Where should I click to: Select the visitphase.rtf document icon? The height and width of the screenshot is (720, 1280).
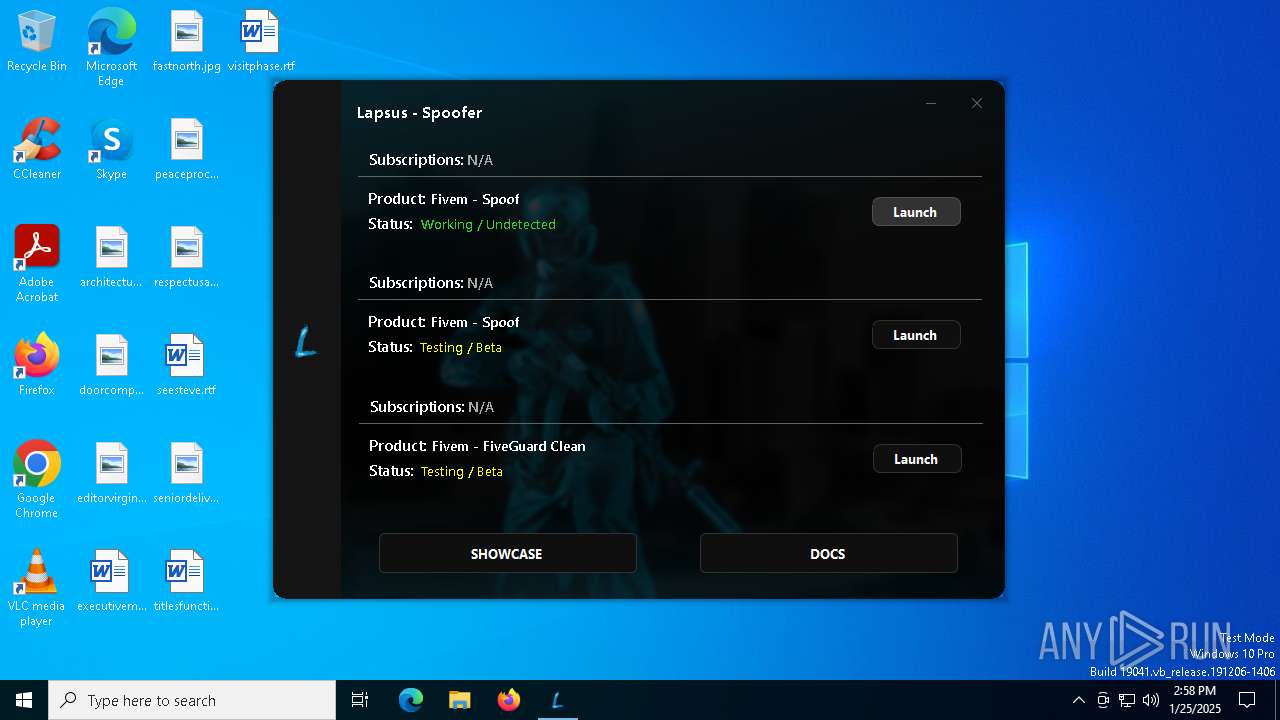click(x=261, y=42)
